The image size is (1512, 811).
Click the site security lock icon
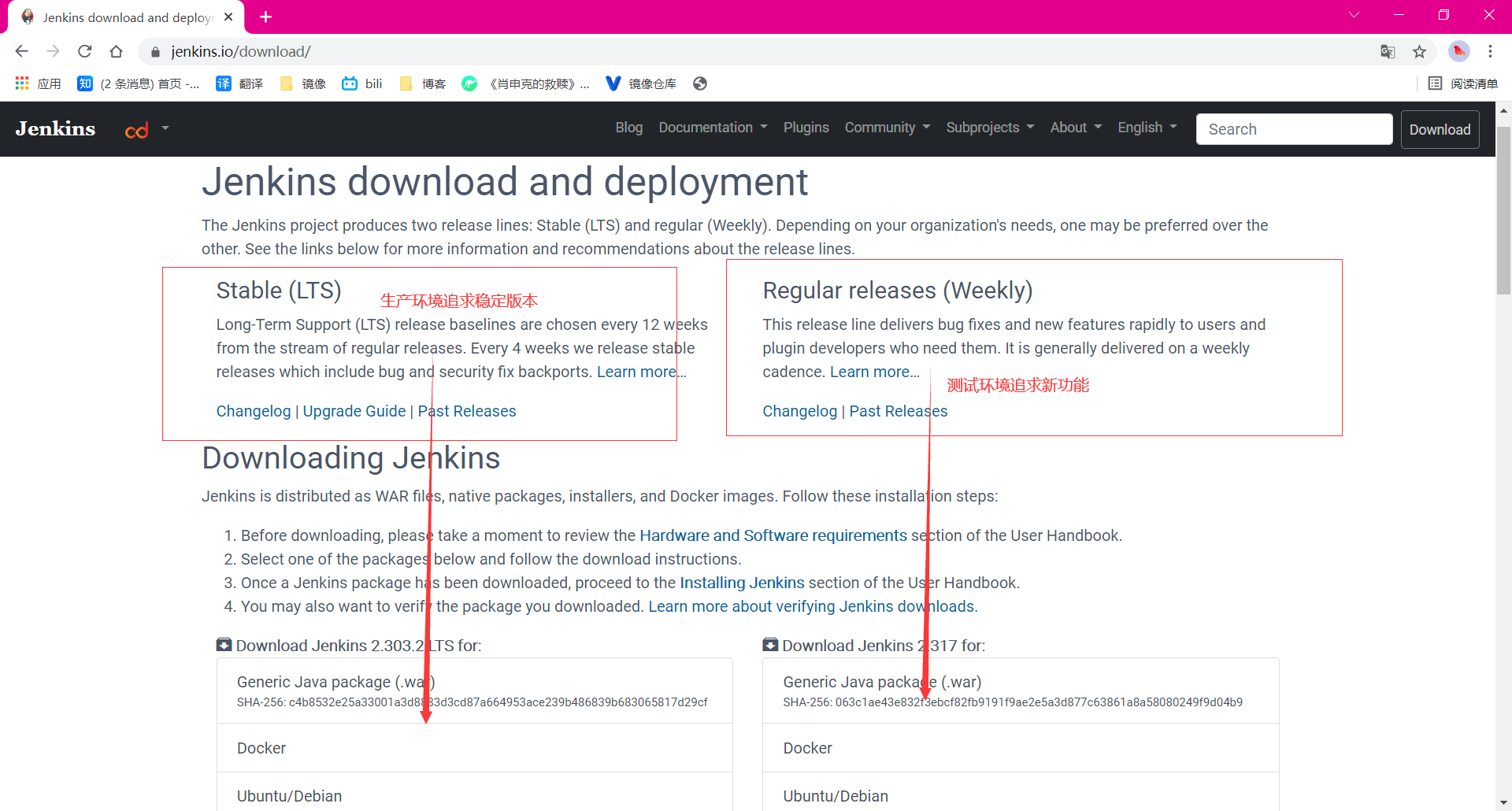(155, 52)
